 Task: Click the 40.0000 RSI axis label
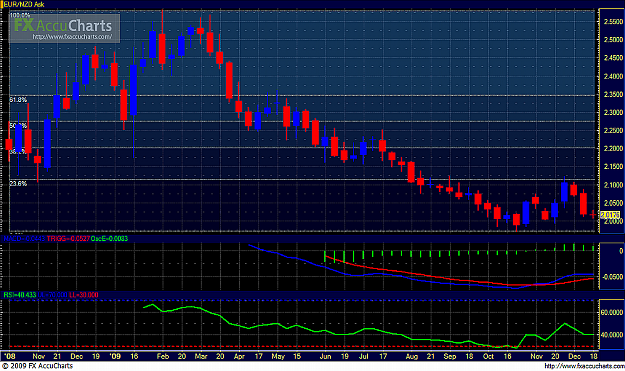(612, 335)
